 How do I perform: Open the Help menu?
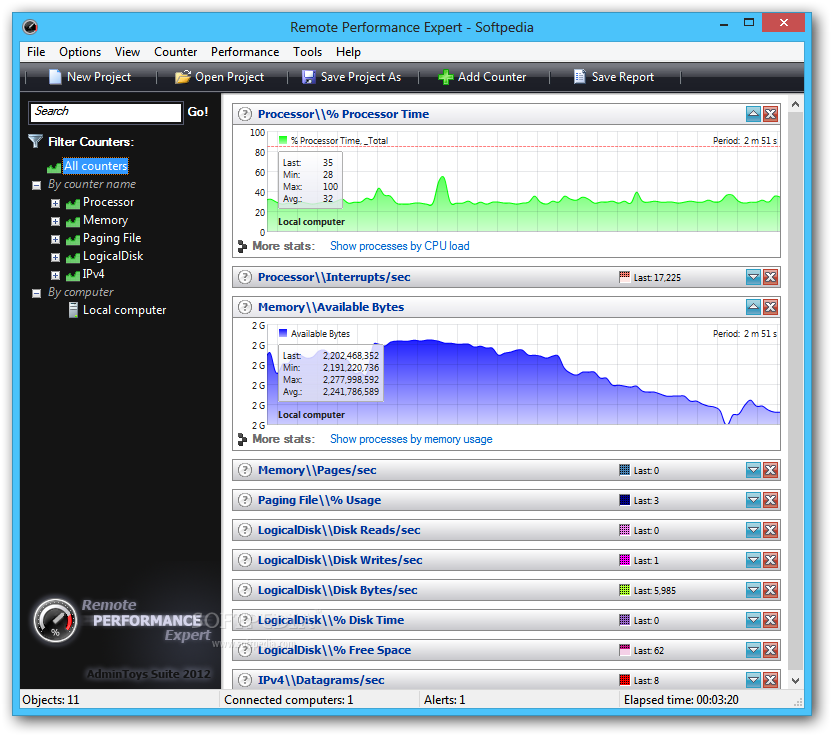348,52
